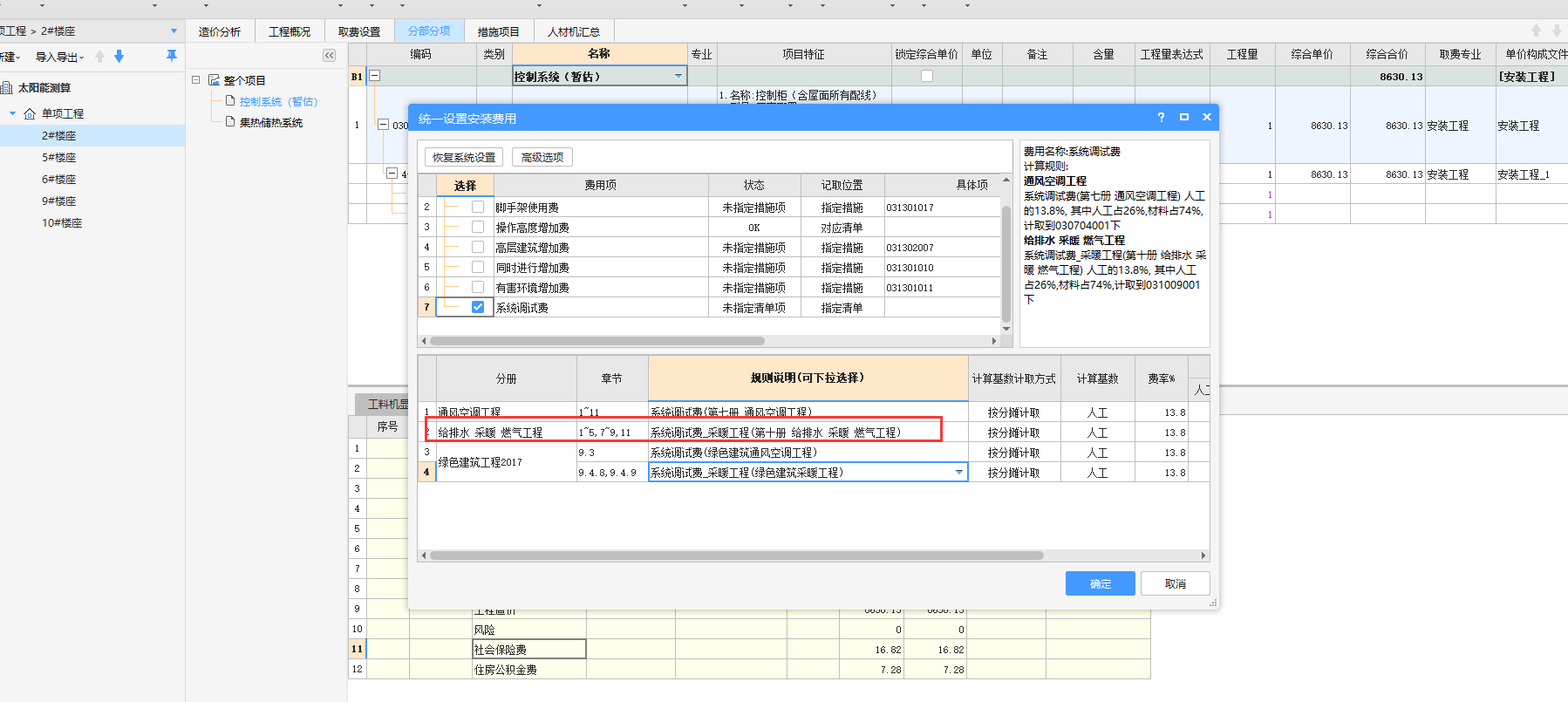This screenshot has height=702, width=1568.
Task: Click the dialog resize grip at bottom right corner
Action: 1213,603
